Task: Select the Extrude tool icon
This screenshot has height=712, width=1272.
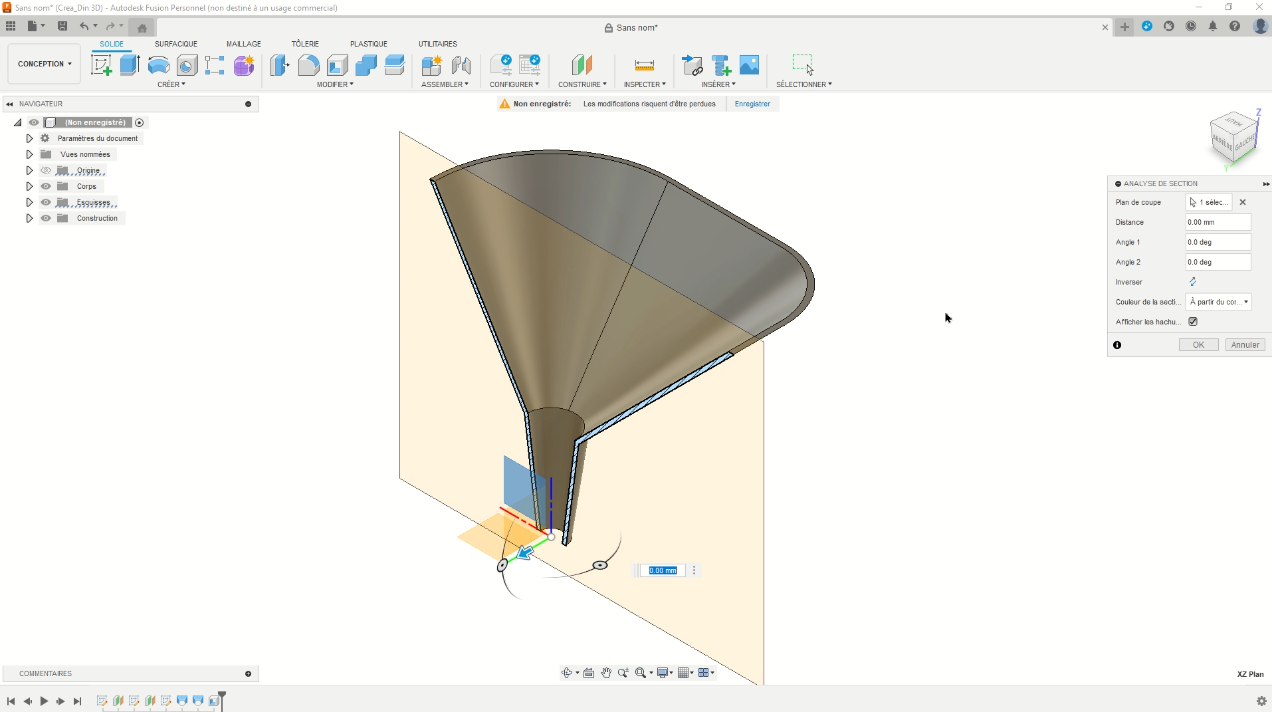Action: 130,65
